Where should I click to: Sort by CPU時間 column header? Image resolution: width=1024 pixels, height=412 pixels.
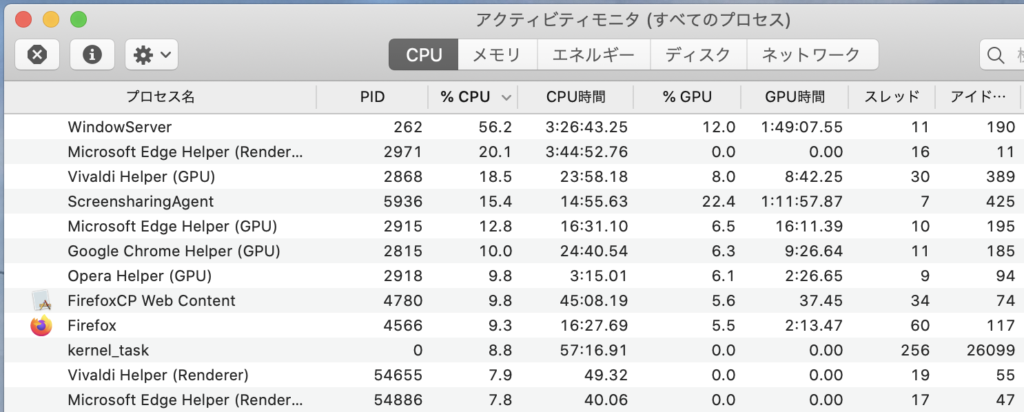[576, 97]
